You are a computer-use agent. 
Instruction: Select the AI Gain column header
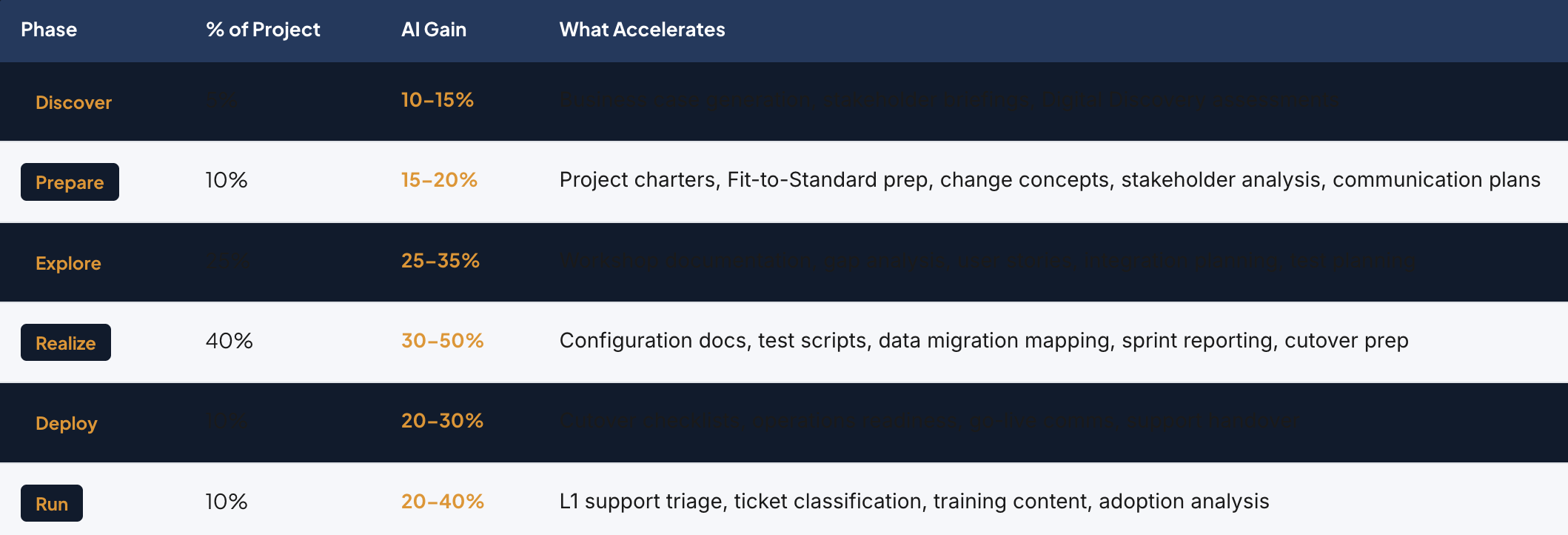[x=434, y=30]
